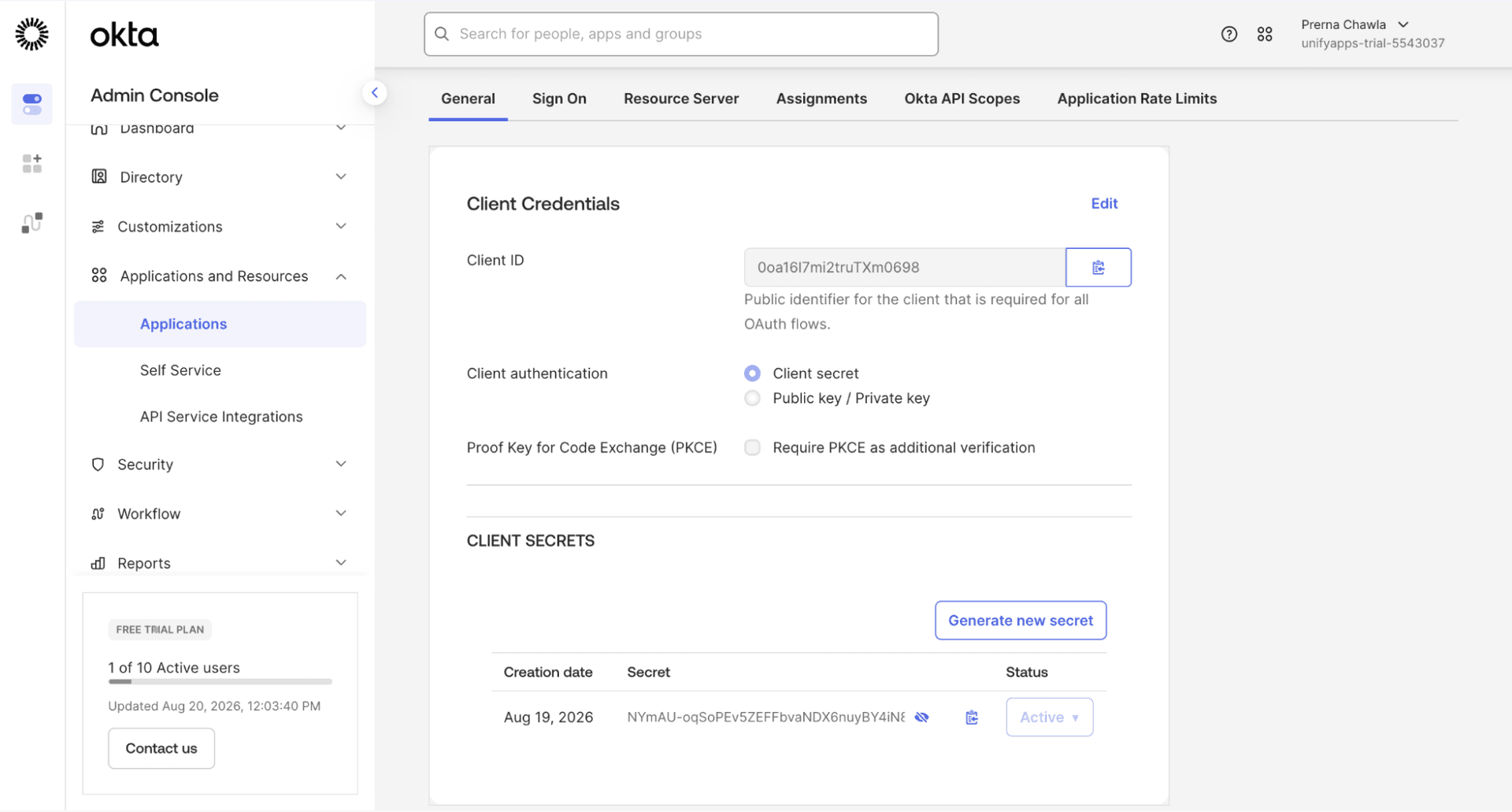Click the Client ID value field
The height and width of the screenshot is (812, 1512).
coord(905,268)
